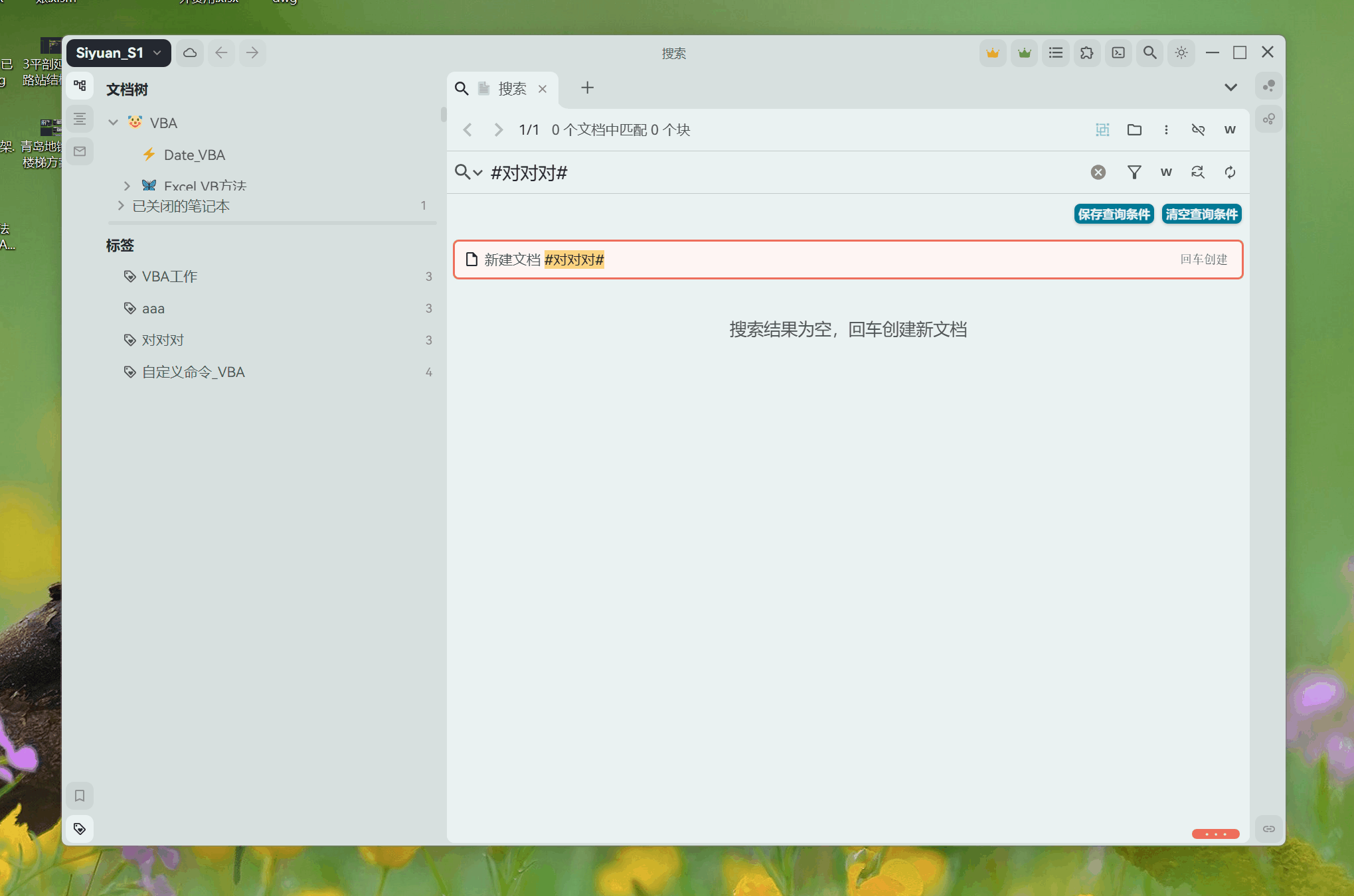Click the specify path folder icon
The height and width of the screenshot is (896, 1354).
point(1134,130)
